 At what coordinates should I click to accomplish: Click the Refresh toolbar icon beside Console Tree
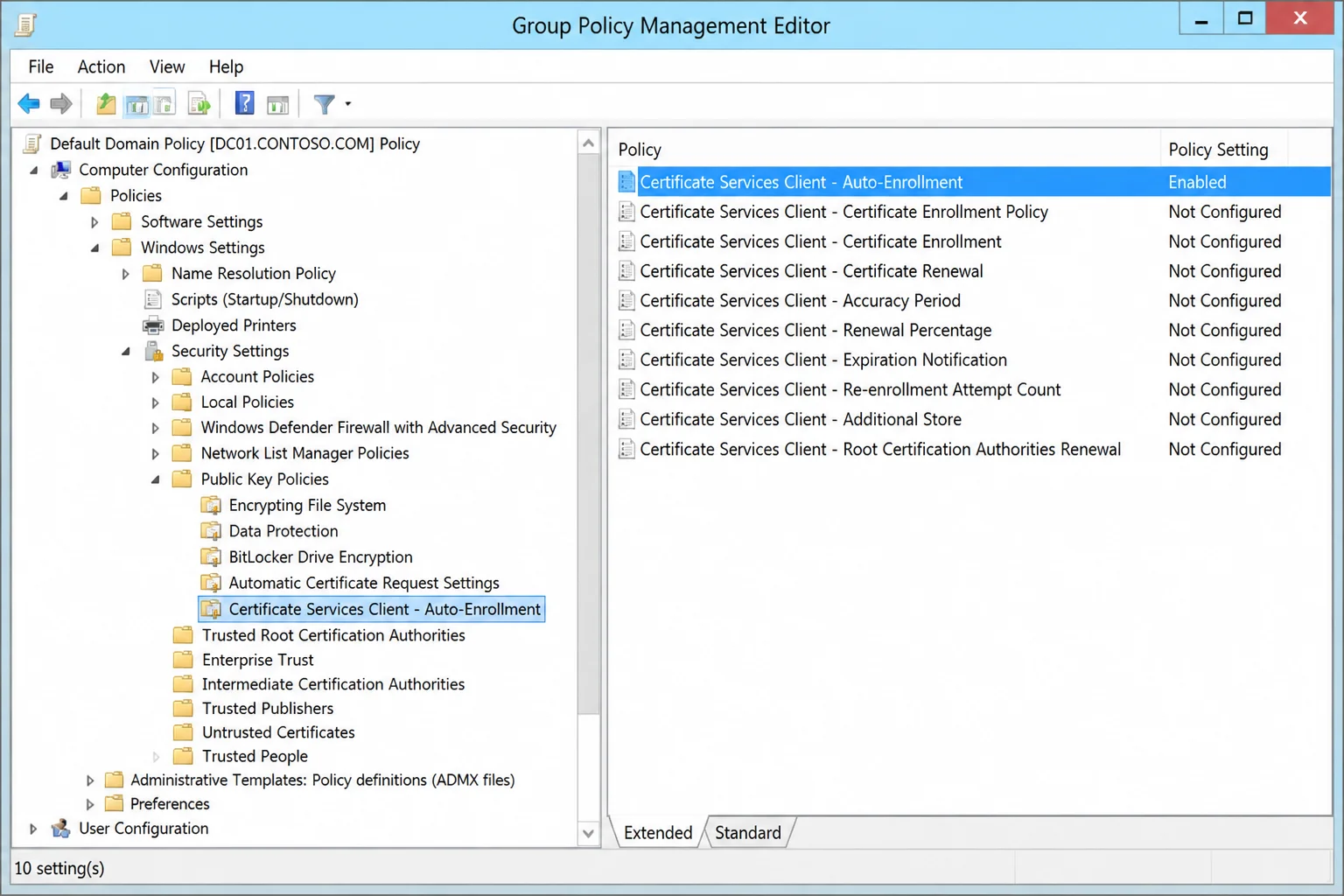coord(165,104)
